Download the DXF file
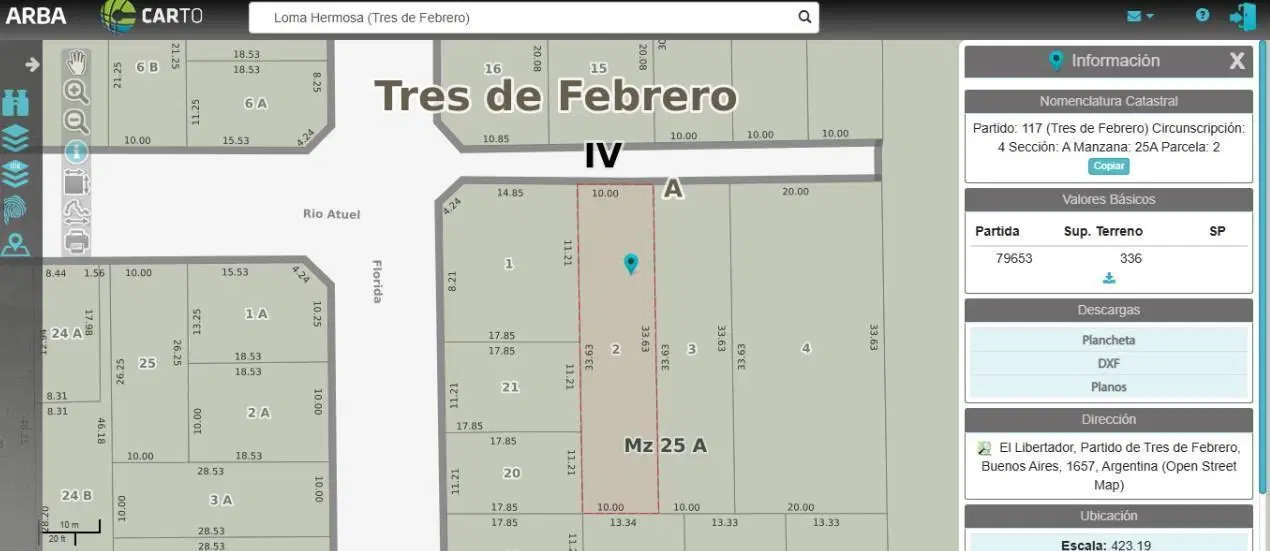Image resolution: width=1270 pixels, height=551 pixels. coord(1108,363)
